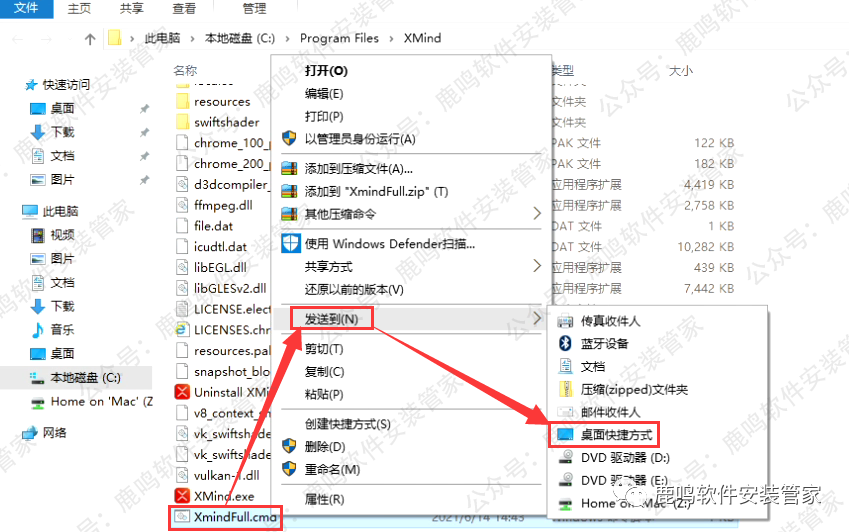The image size is (849, 532).
Task: Click Program Files in the address breadcrumb
Action: click(339, 38)
